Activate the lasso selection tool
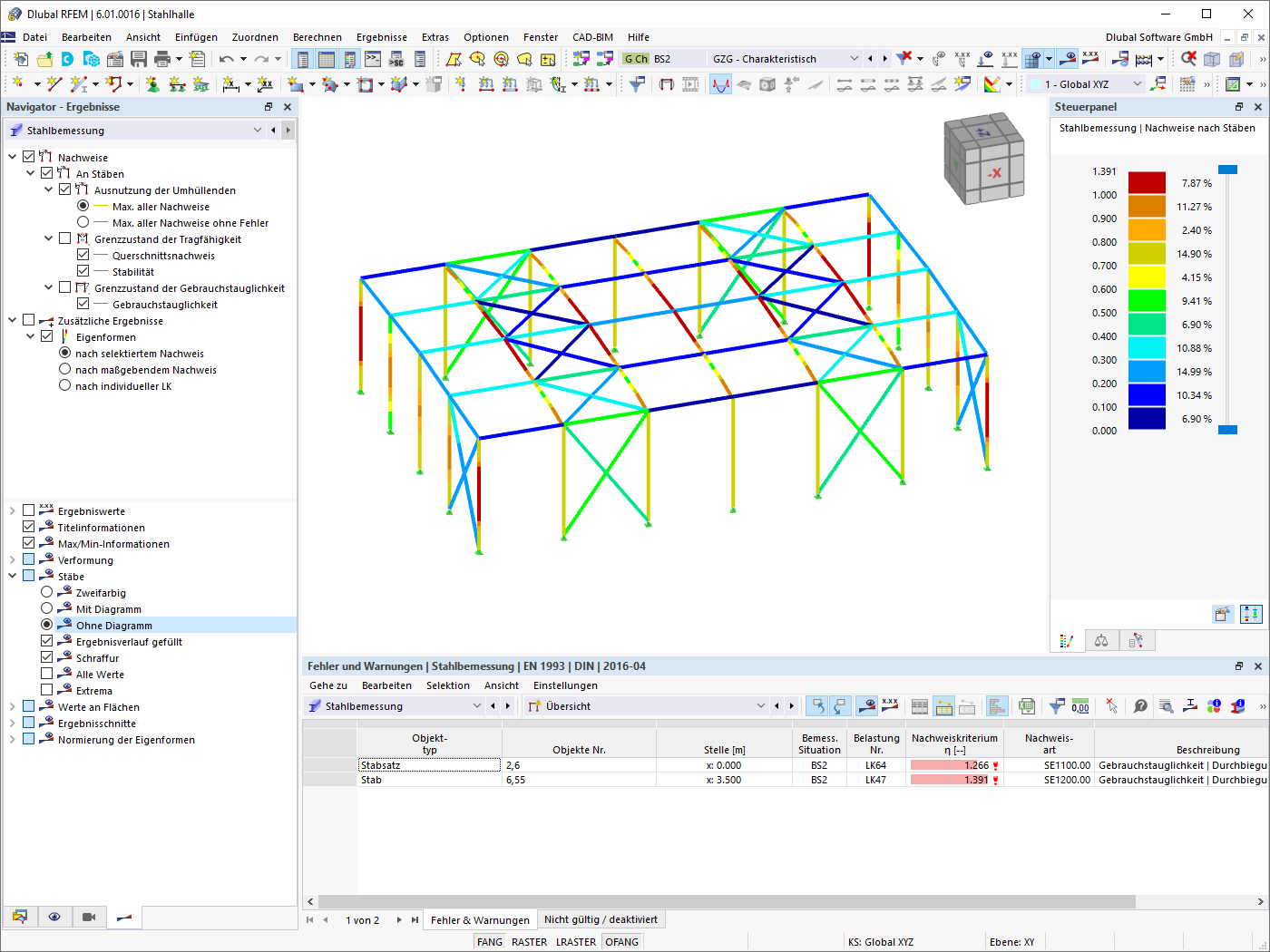This screenshot has height=952, width=1270. 524,59
